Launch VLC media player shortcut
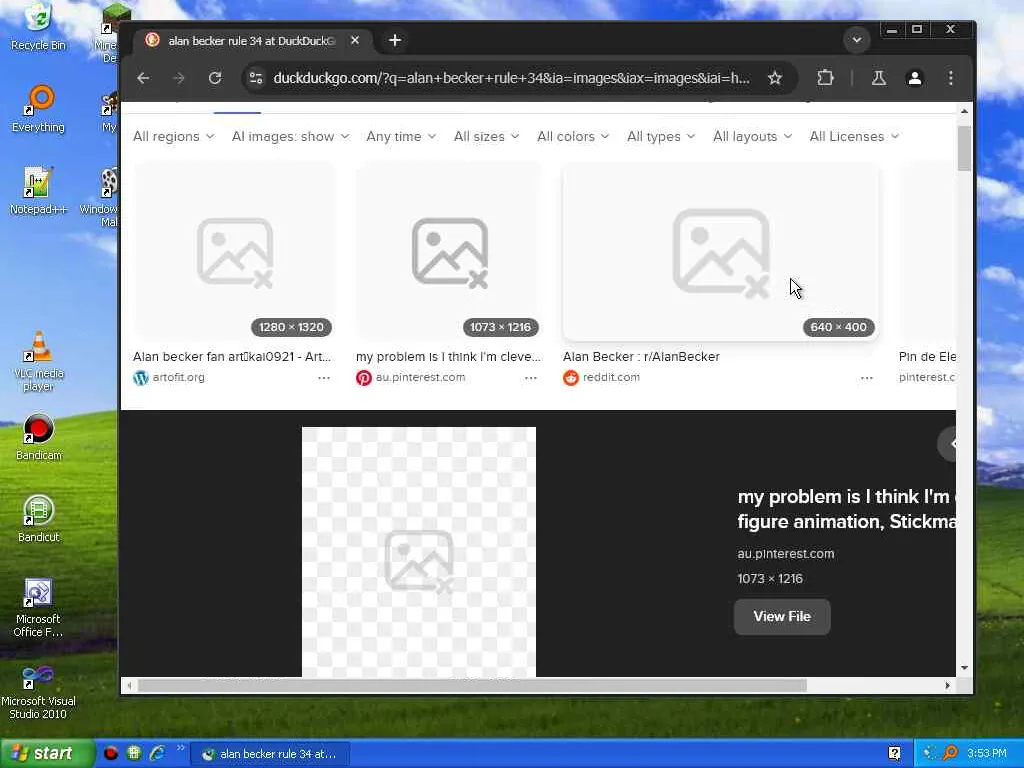Screen dimensions: 1024x768 coord(38,361)
